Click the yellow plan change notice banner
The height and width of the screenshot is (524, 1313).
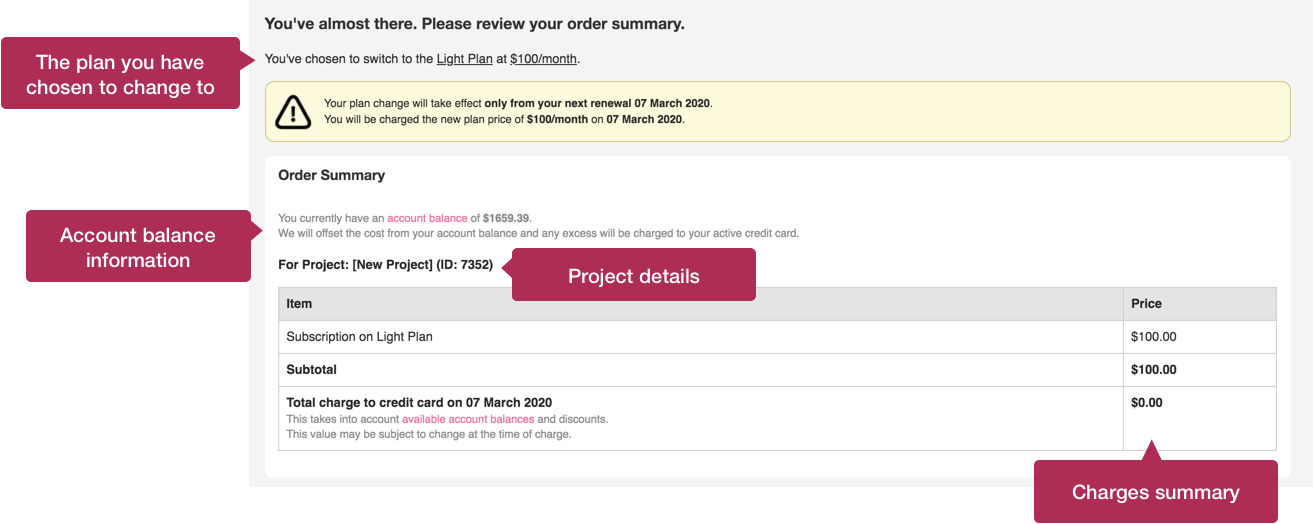click(x=777, y=111)
